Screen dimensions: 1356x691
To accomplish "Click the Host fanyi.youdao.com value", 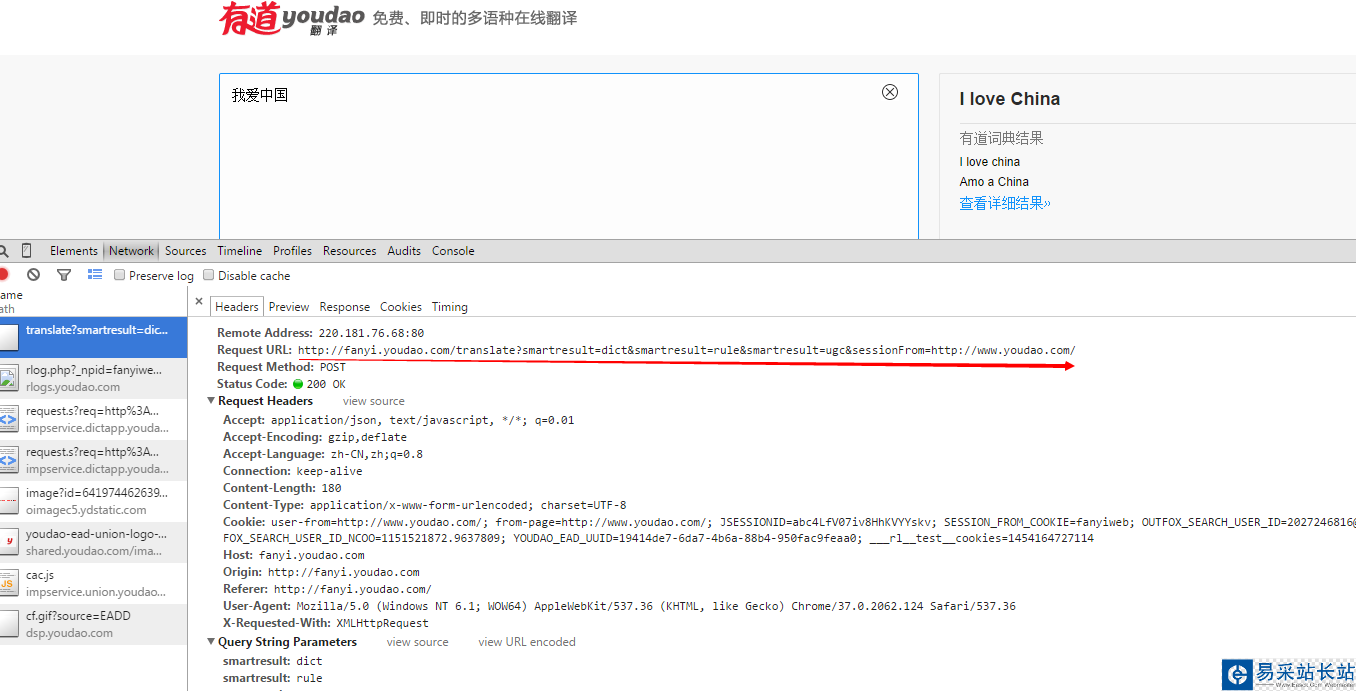I will coord(311,555).
